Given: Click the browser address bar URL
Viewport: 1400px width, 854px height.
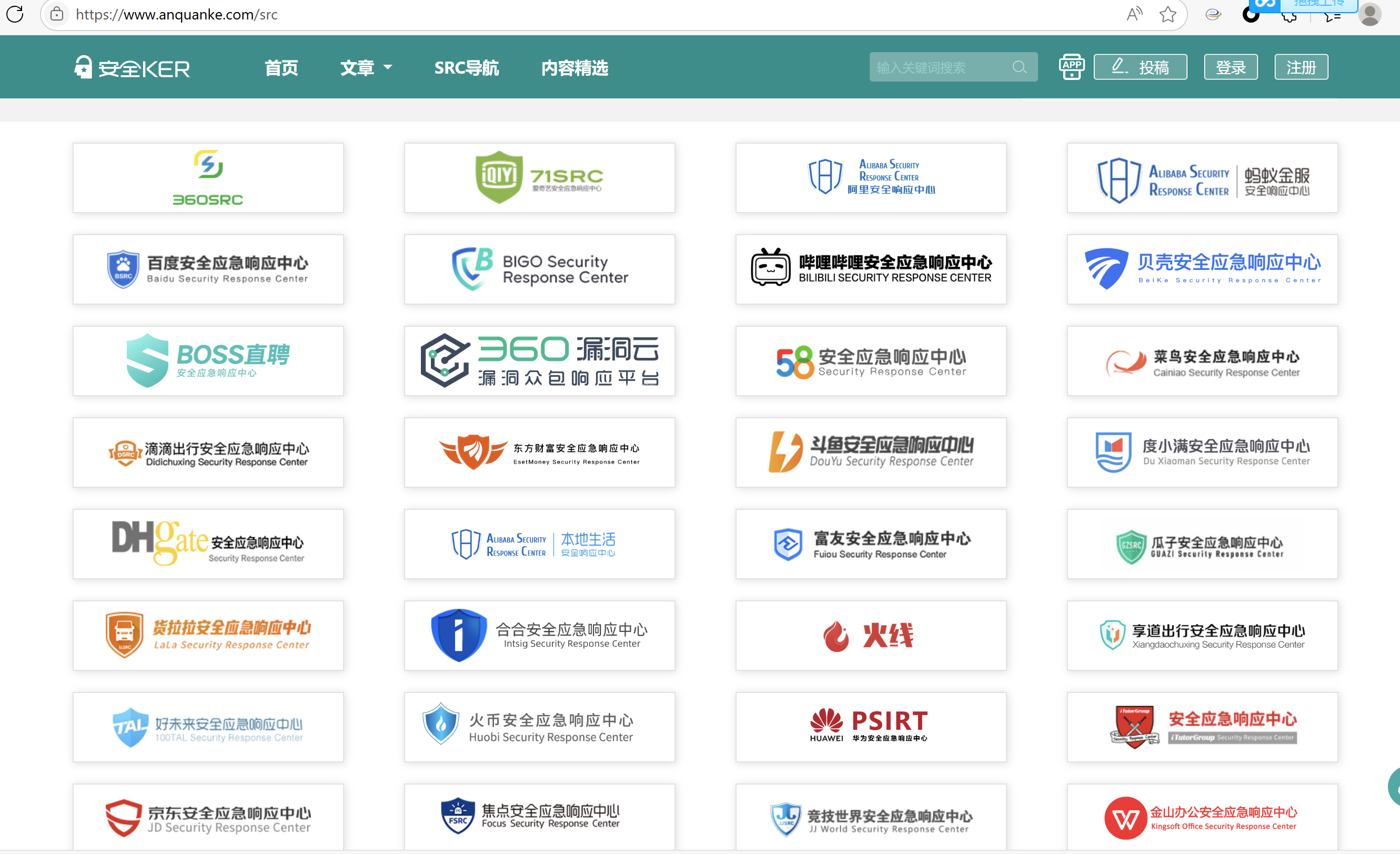Looking at the screenshot, I should [x=177, y=14].
